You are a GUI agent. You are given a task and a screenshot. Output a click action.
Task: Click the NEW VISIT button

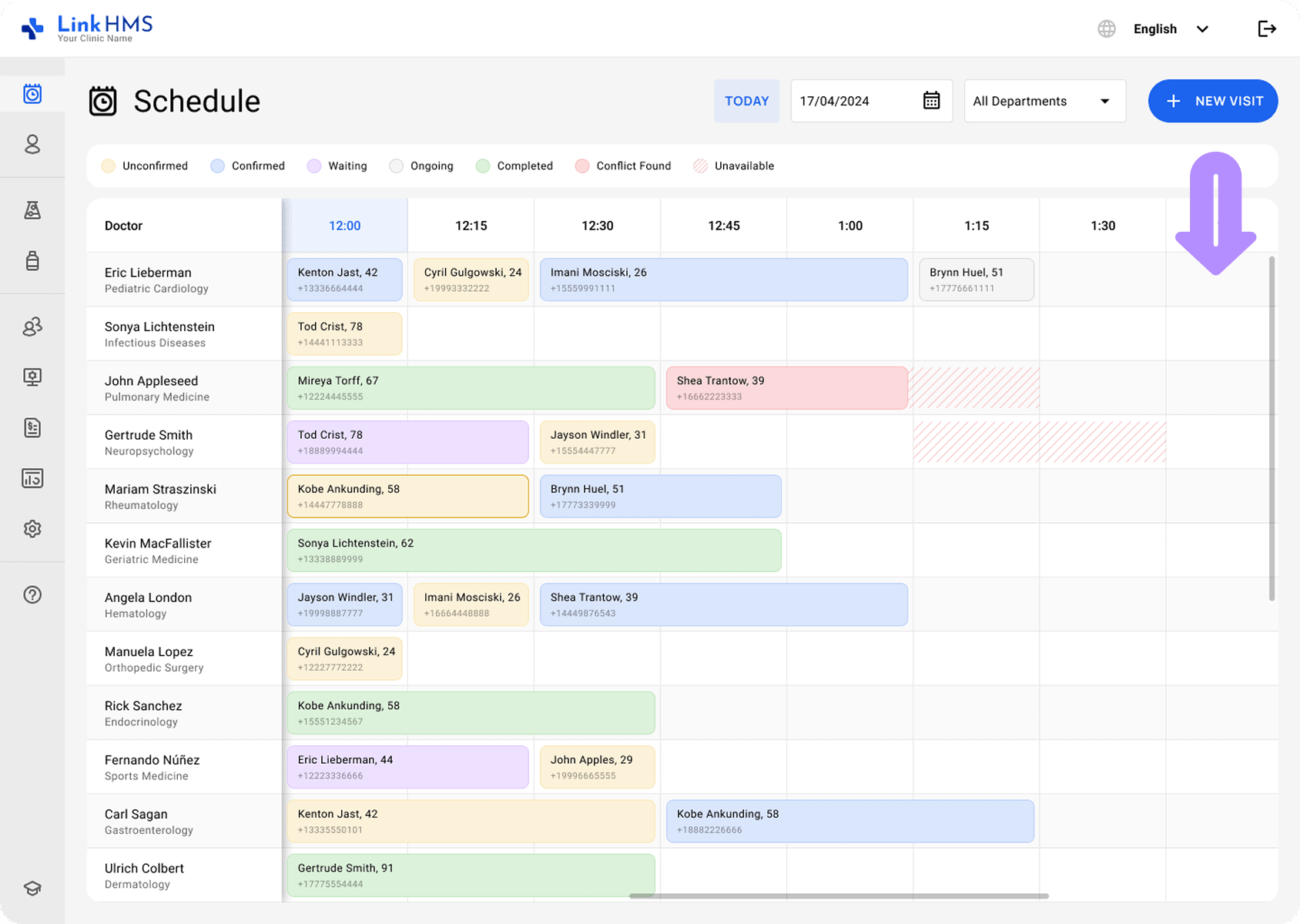pyautogui.click(x=1212, y=101)
